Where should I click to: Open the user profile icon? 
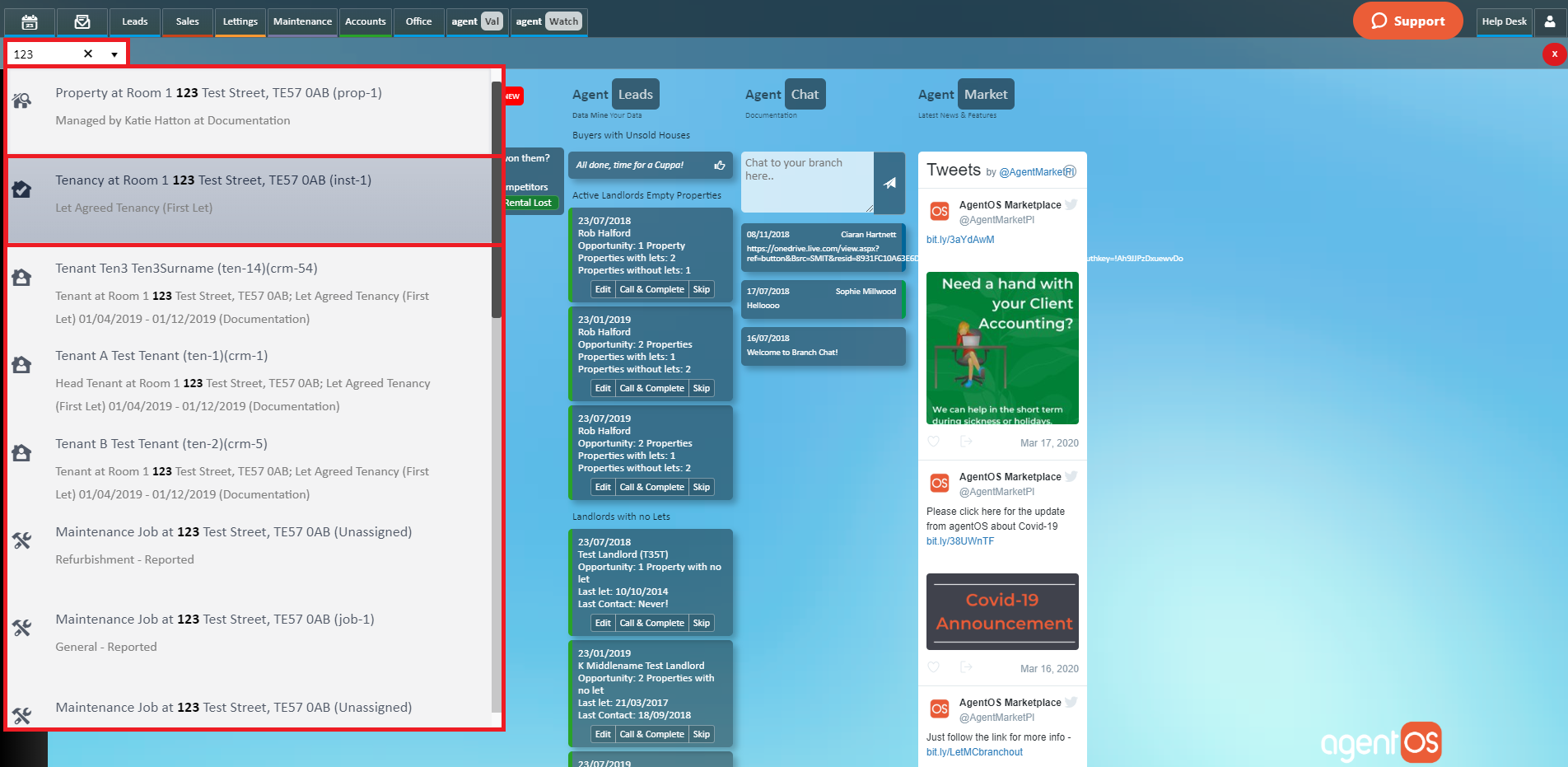tap(1549, 22)
